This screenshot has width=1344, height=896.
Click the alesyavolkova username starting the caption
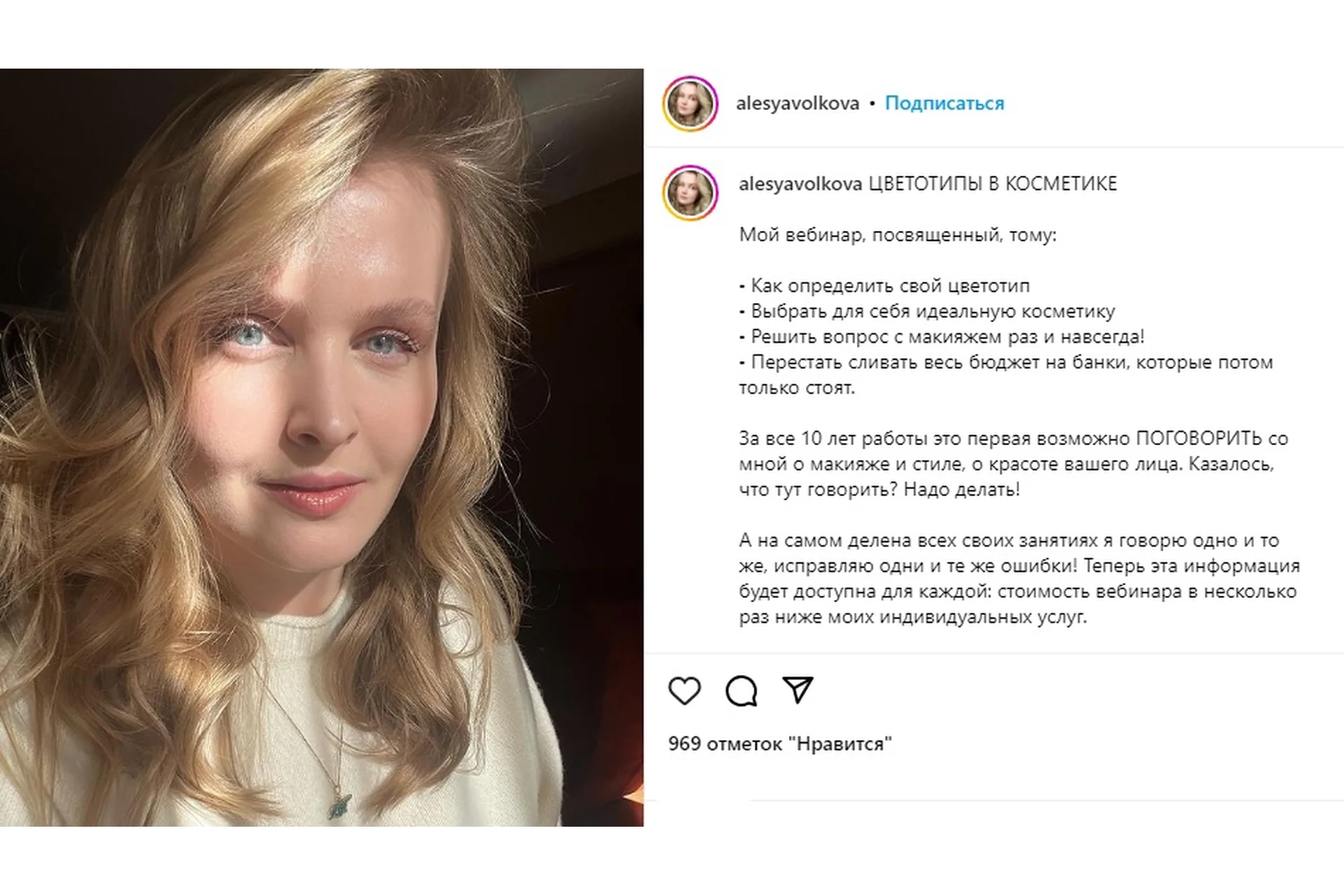[800, 184]
